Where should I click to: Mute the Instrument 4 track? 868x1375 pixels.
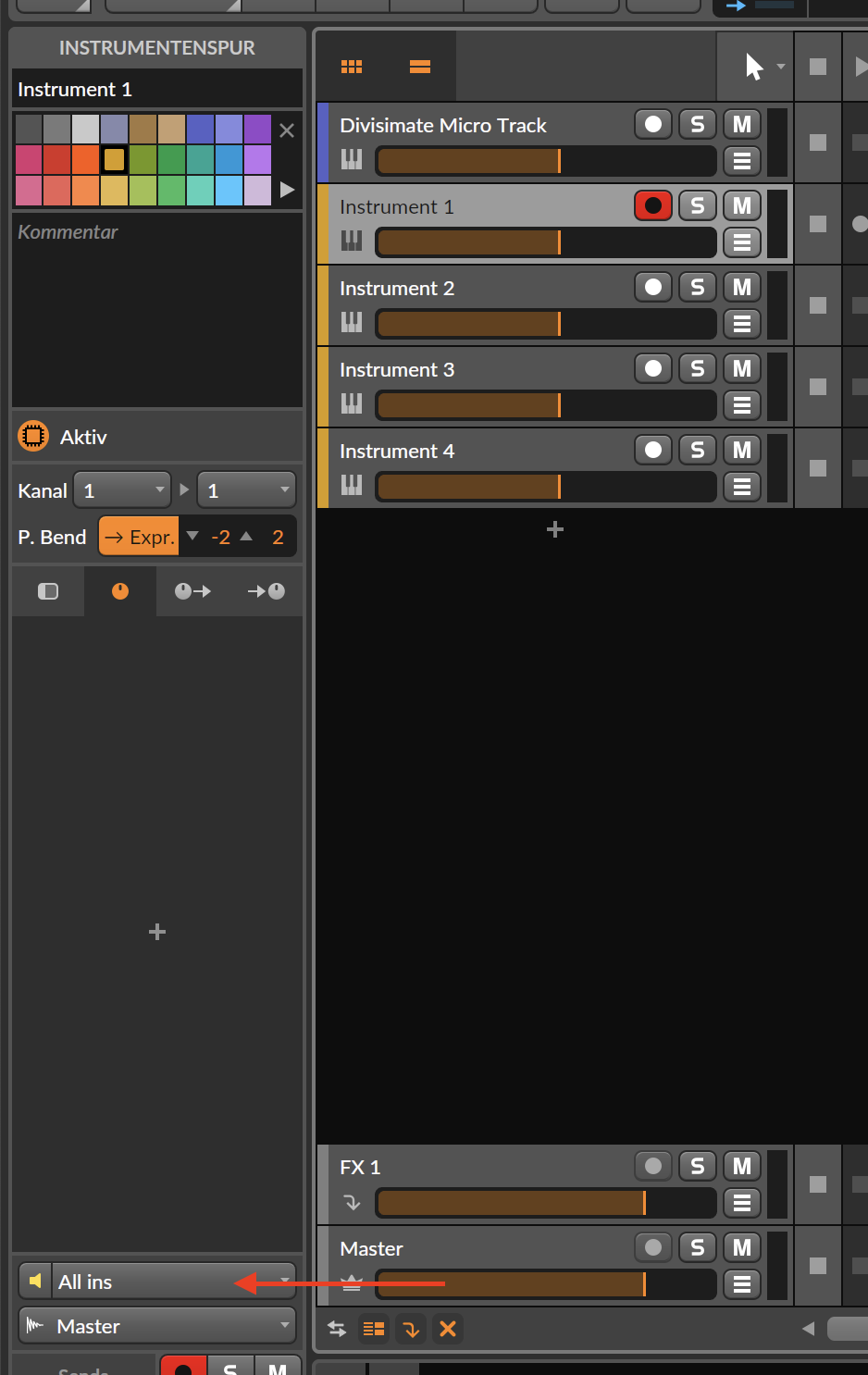coord(741,450)
